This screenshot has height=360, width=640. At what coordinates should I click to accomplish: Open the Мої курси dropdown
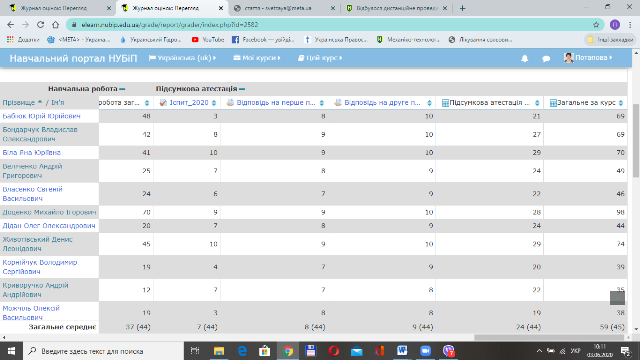click(257, 58)
